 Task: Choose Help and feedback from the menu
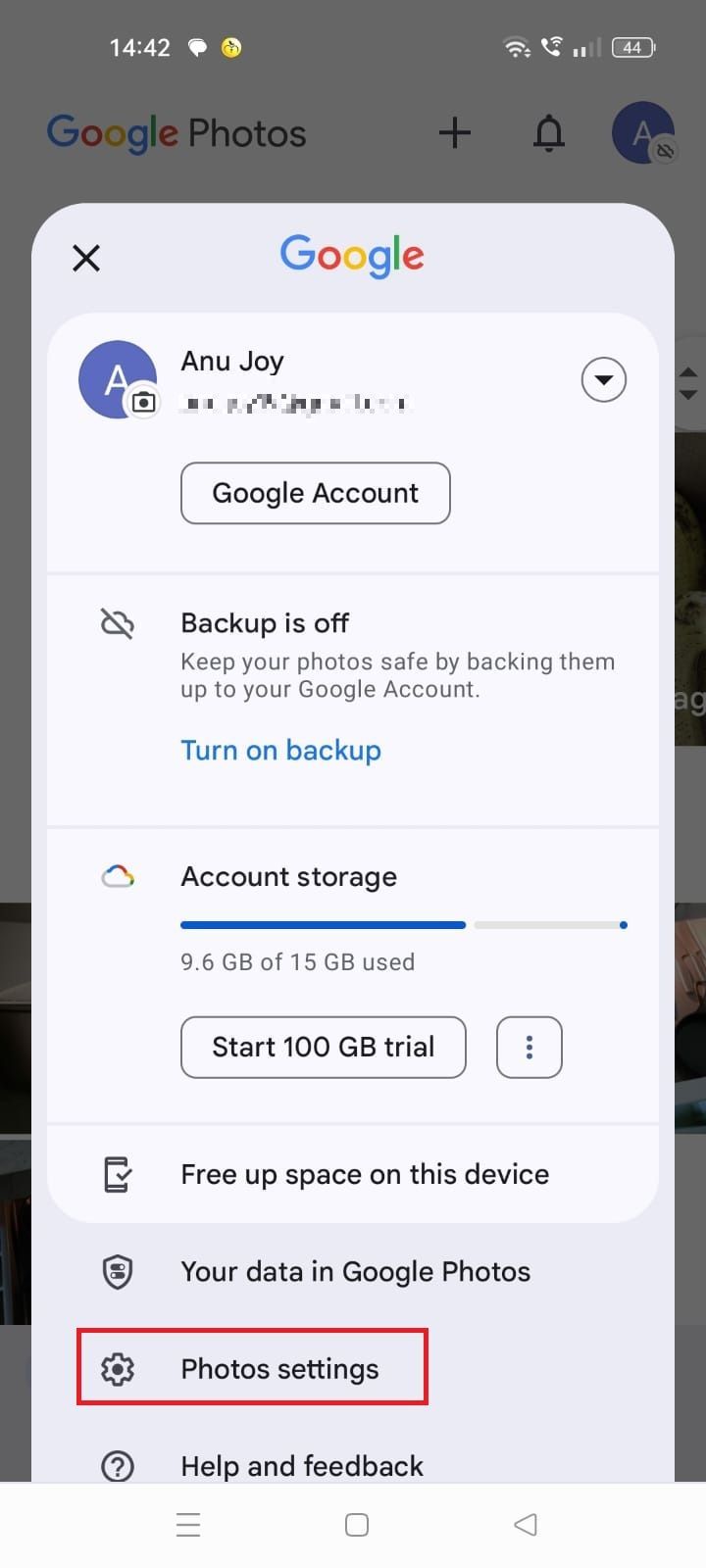pos(301,1465)
